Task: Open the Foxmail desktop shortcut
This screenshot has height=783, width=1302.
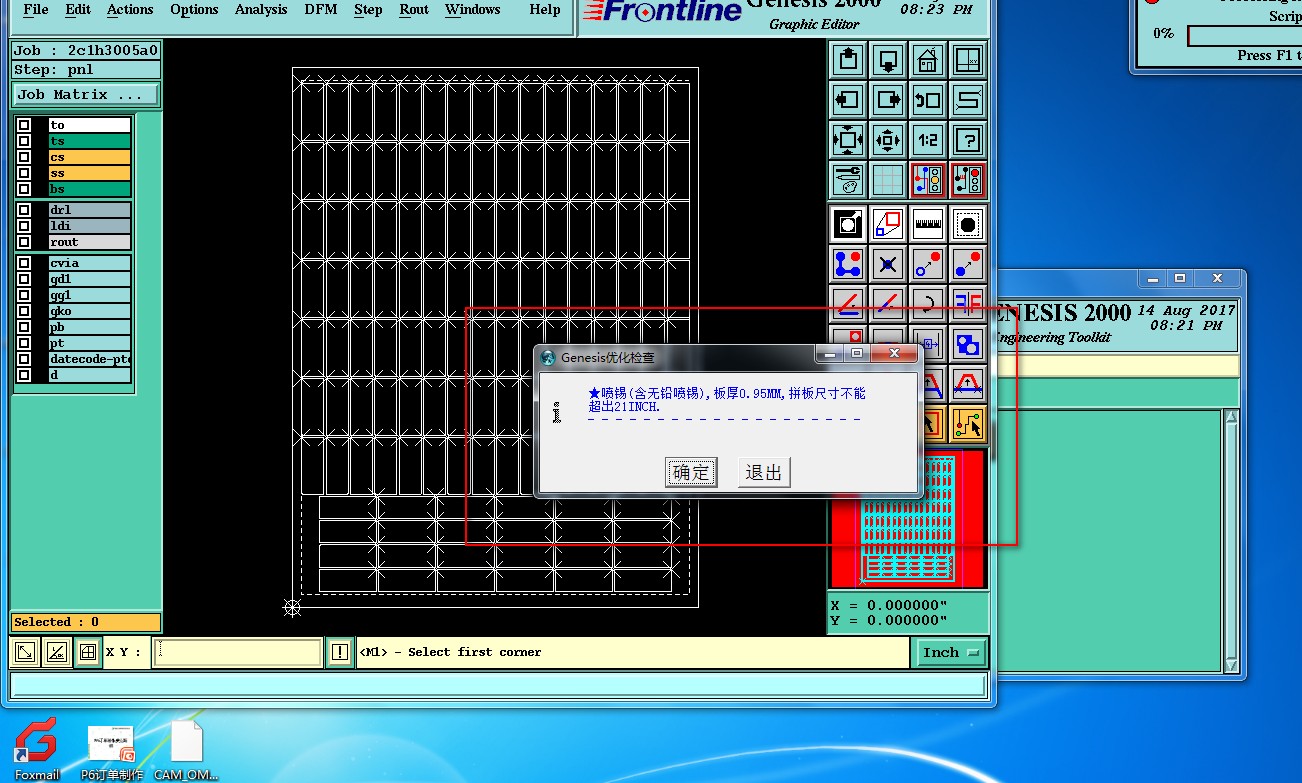Action: pyautogui.click(x=37, y=749)
